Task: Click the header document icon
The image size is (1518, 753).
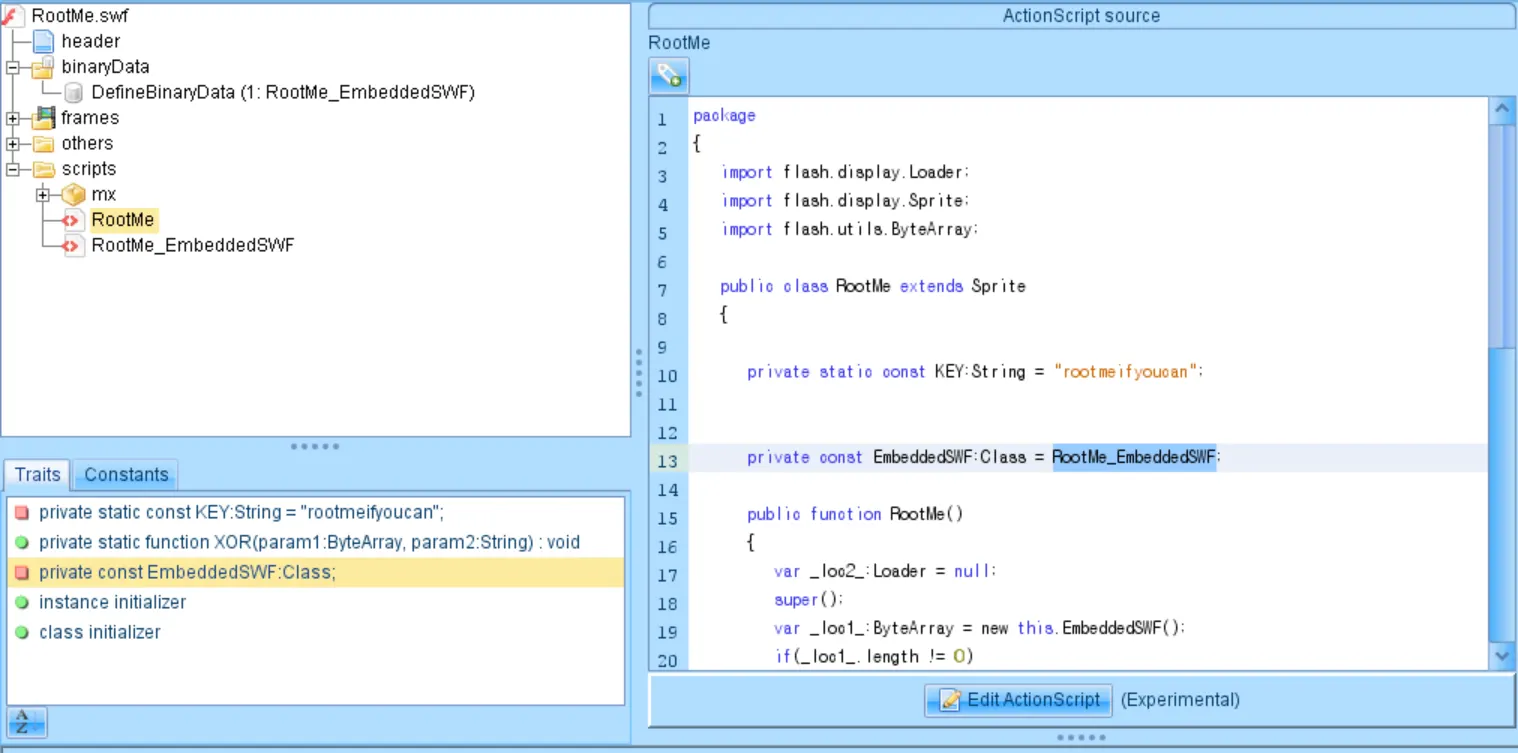Action: (43, 42)
